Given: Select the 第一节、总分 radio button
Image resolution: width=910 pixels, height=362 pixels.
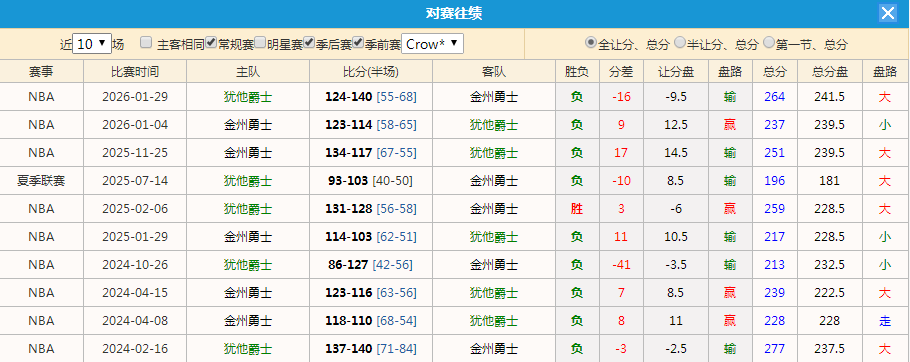Looking at the screenshot, I should point(769,42).
